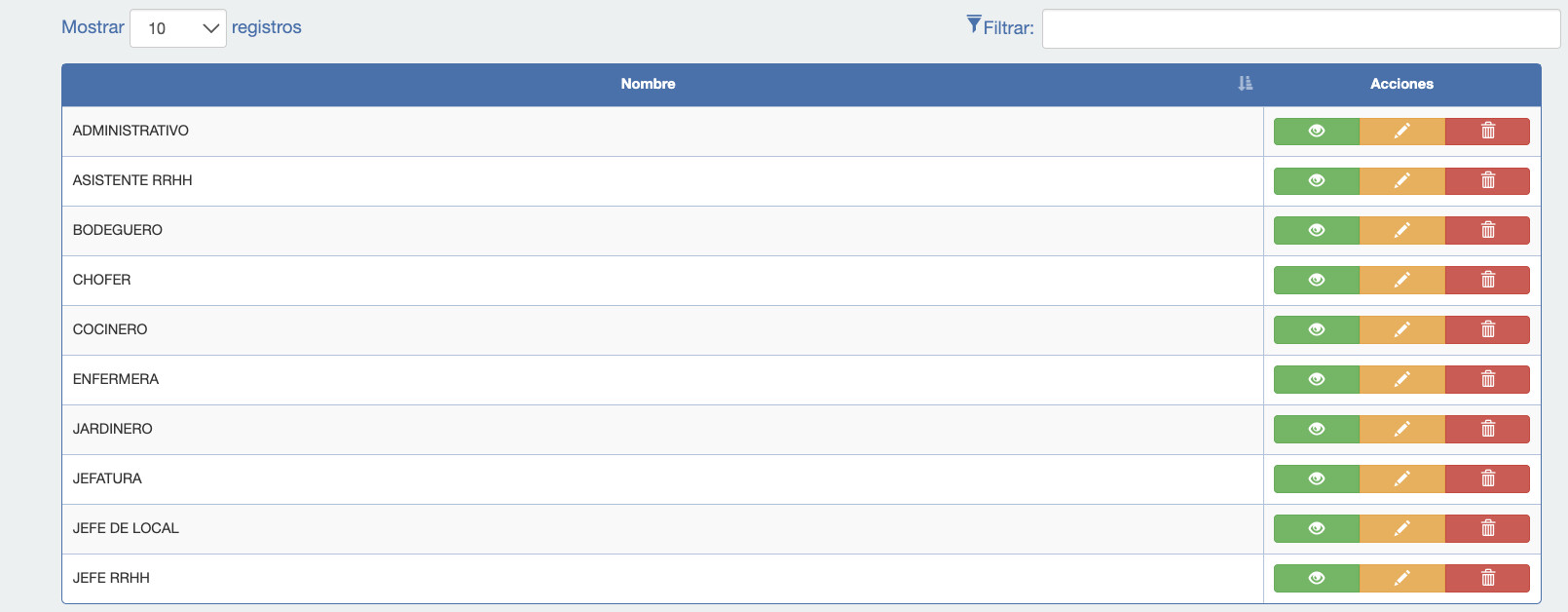
Task: View the CHOFER record details
Action: [x=1316, y=281]
